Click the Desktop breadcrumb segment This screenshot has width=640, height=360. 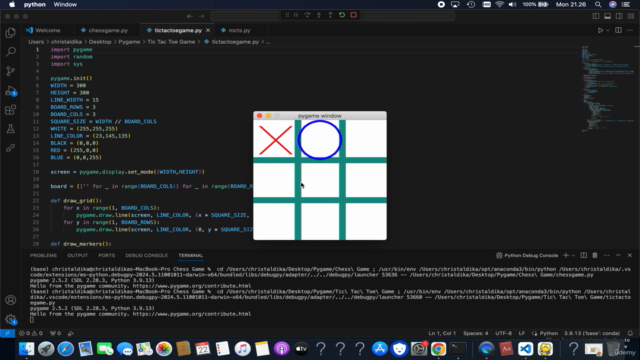click(x=100, y=42)
